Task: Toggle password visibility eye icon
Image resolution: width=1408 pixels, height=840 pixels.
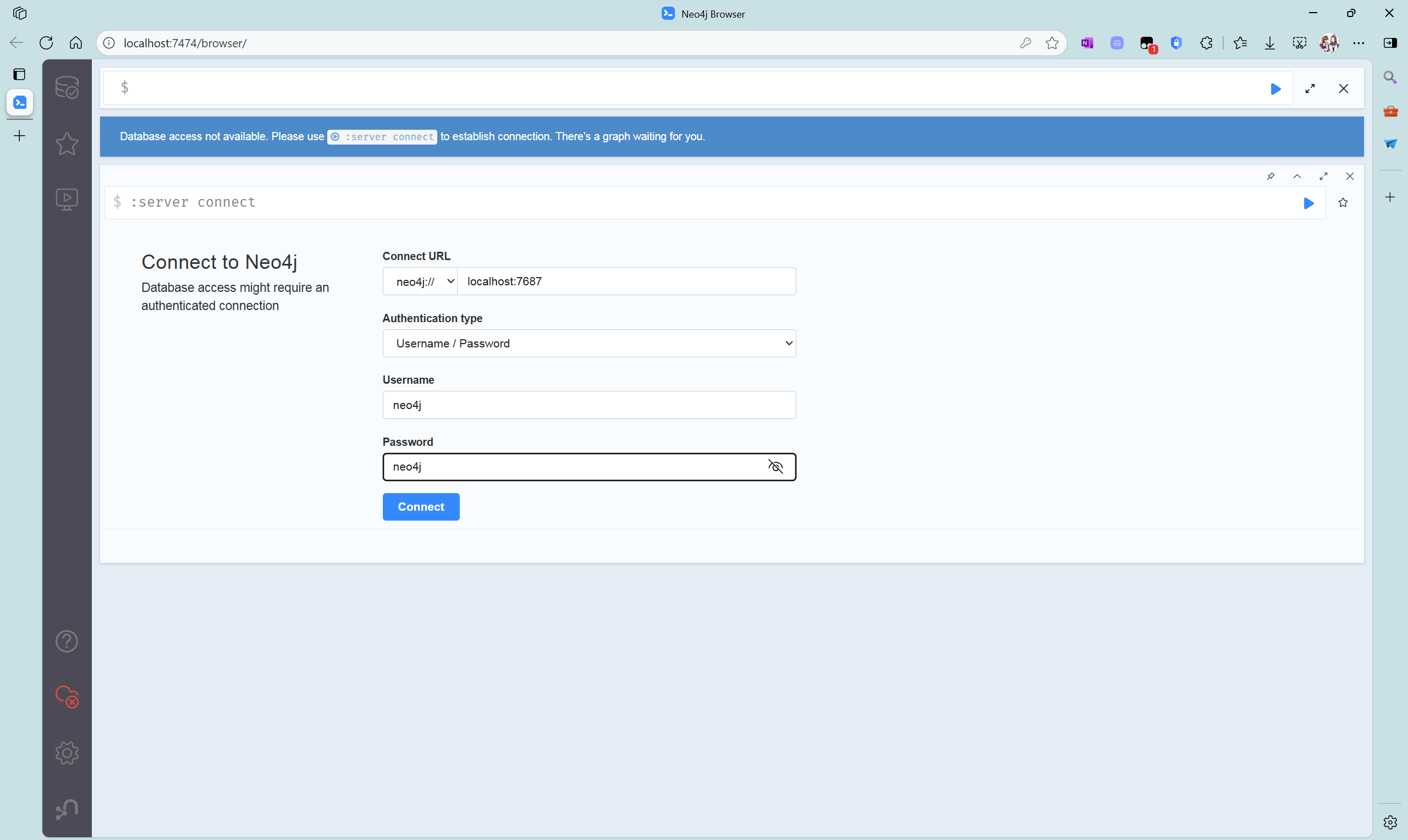Action: tap(776, 467)
